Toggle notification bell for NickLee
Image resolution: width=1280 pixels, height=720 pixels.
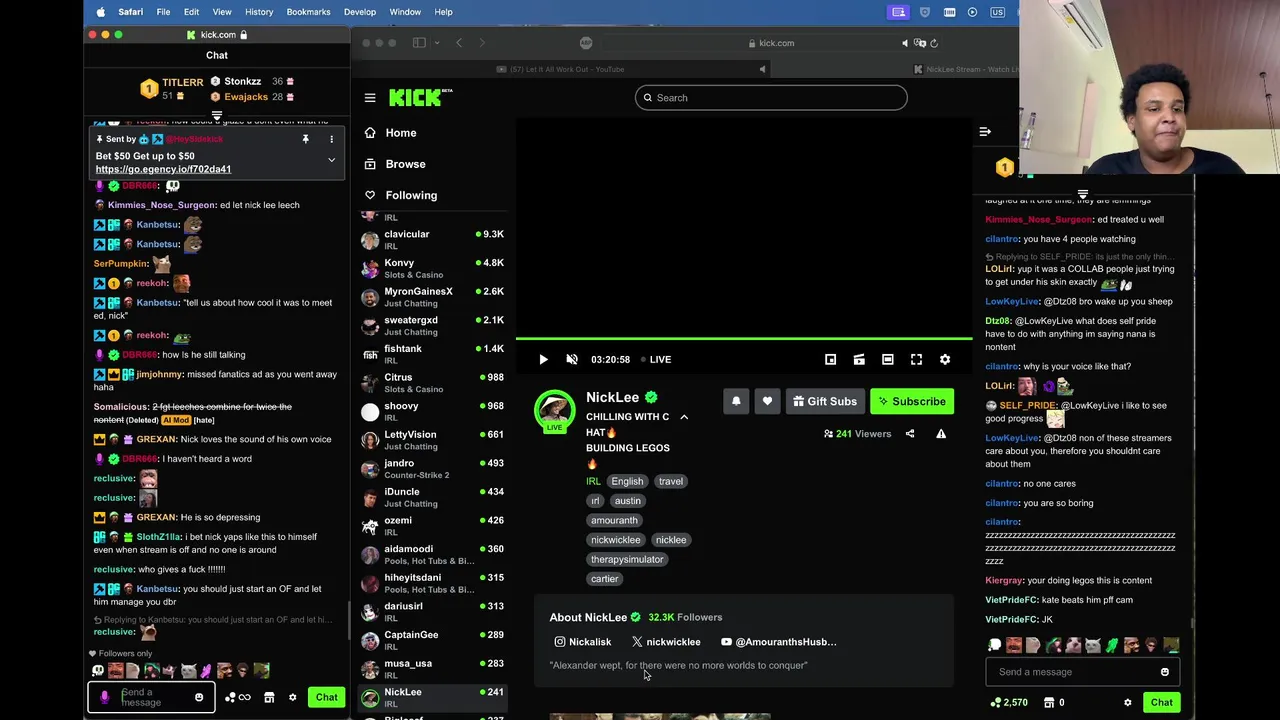[736, 401]
